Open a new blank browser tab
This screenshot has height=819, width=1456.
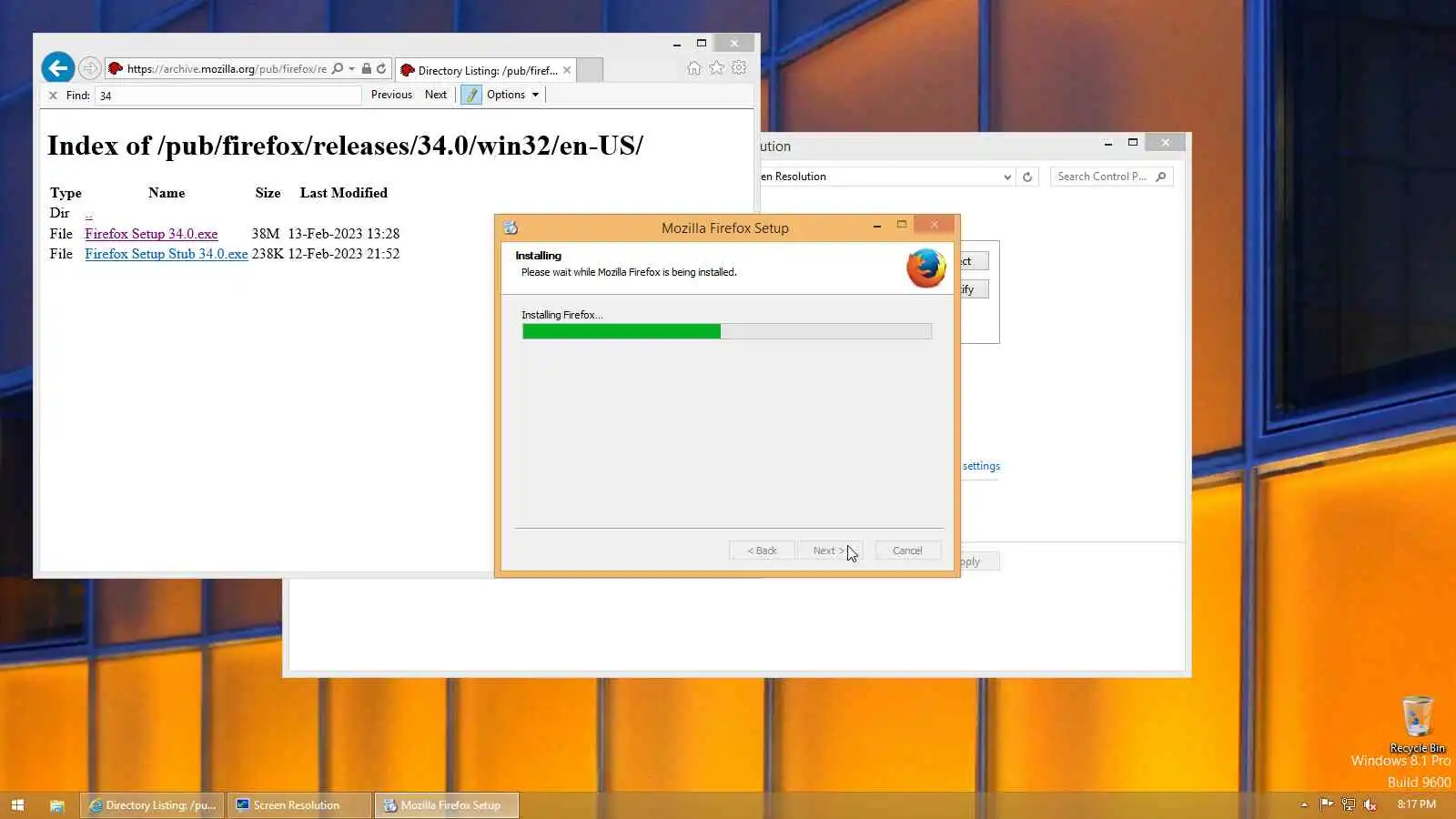tap(590, 70)
